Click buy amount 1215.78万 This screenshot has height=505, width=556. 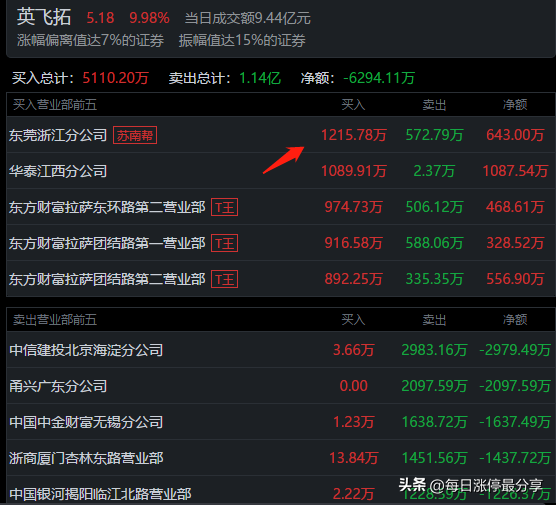[354, 135]
